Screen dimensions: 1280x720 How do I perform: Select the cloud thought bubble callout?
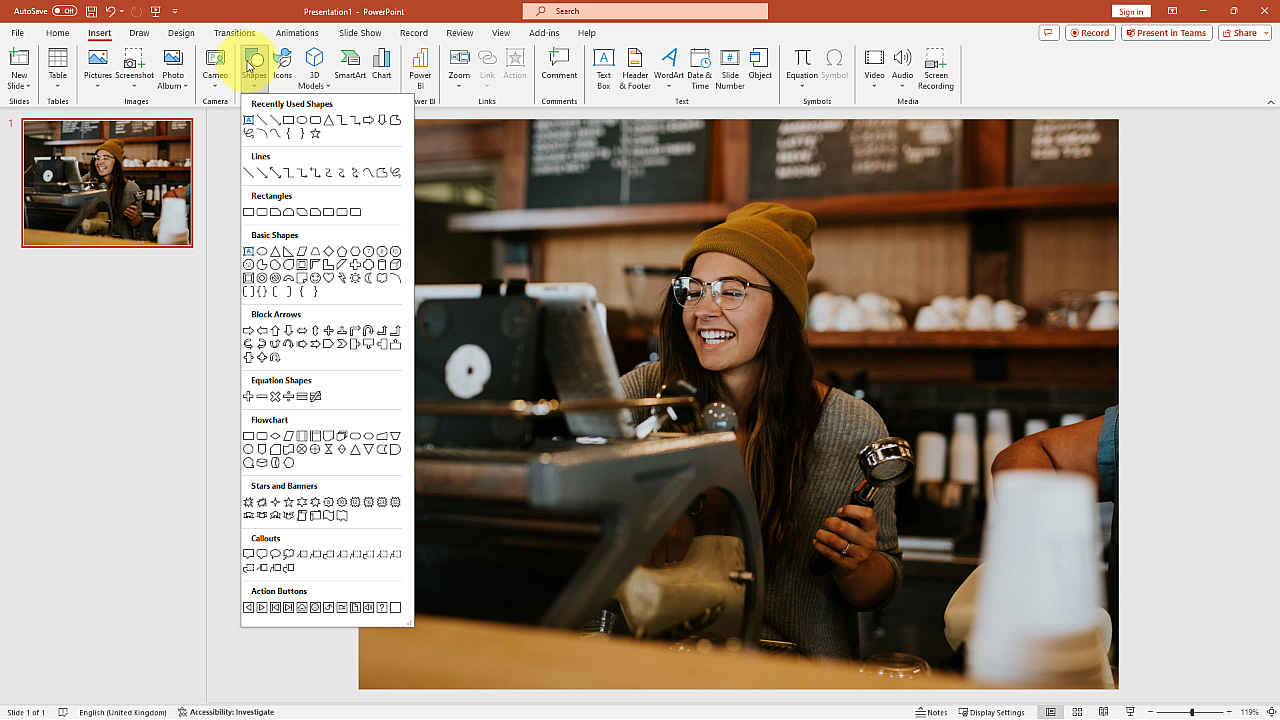coord(288,554)
